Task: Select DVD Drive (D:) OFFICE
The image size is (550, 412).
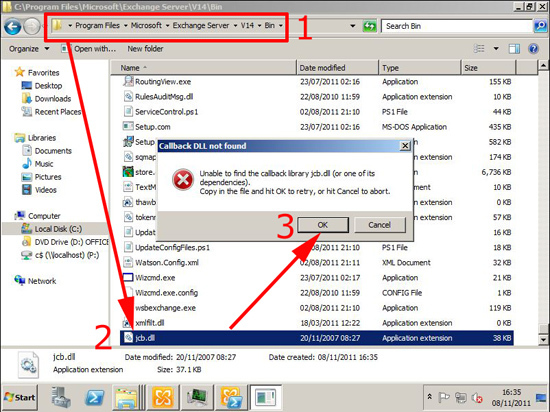Action: (65, 242)
